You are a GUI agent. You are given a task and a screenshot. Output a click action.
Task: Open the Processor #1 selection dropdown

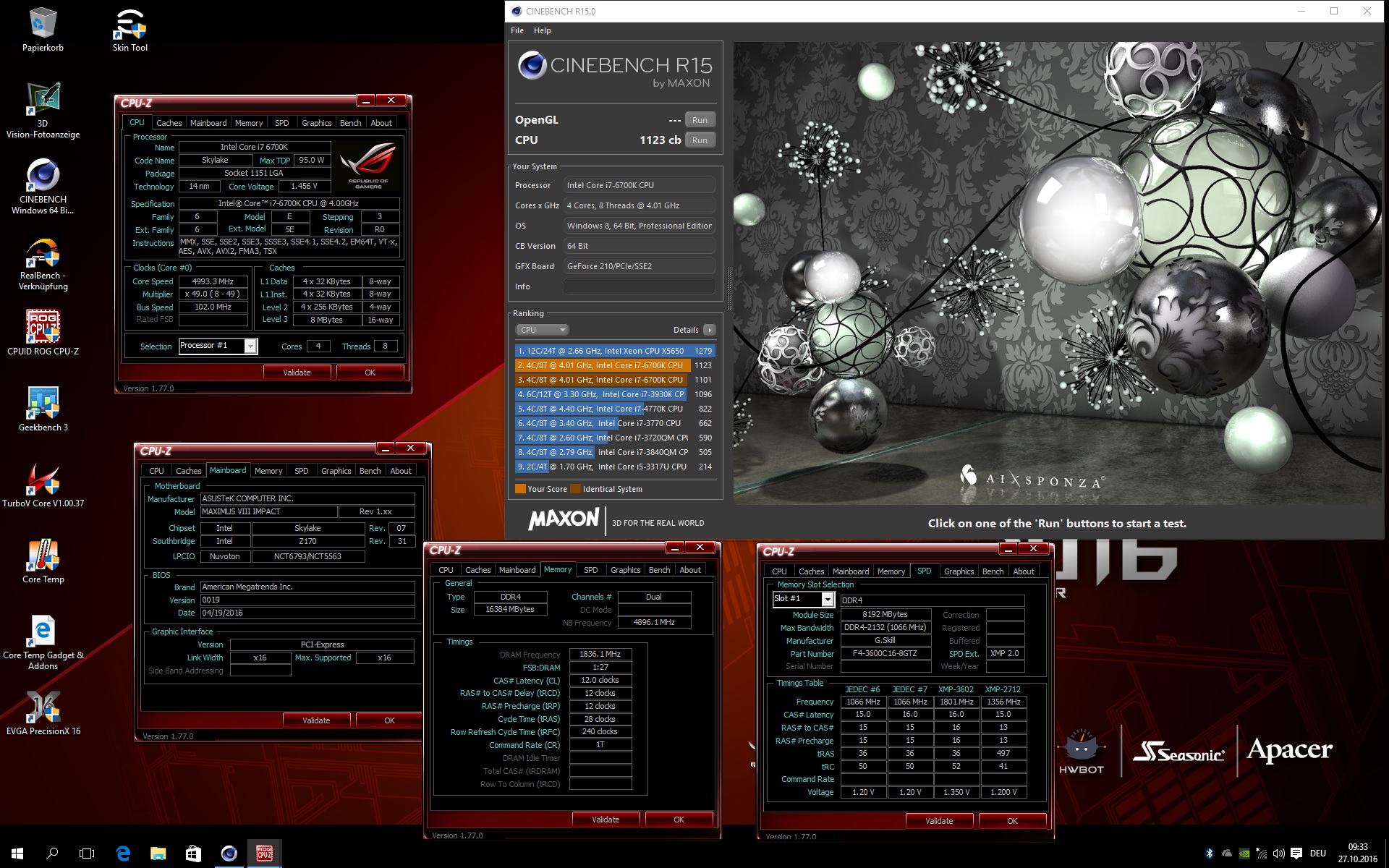pos(250,346)
